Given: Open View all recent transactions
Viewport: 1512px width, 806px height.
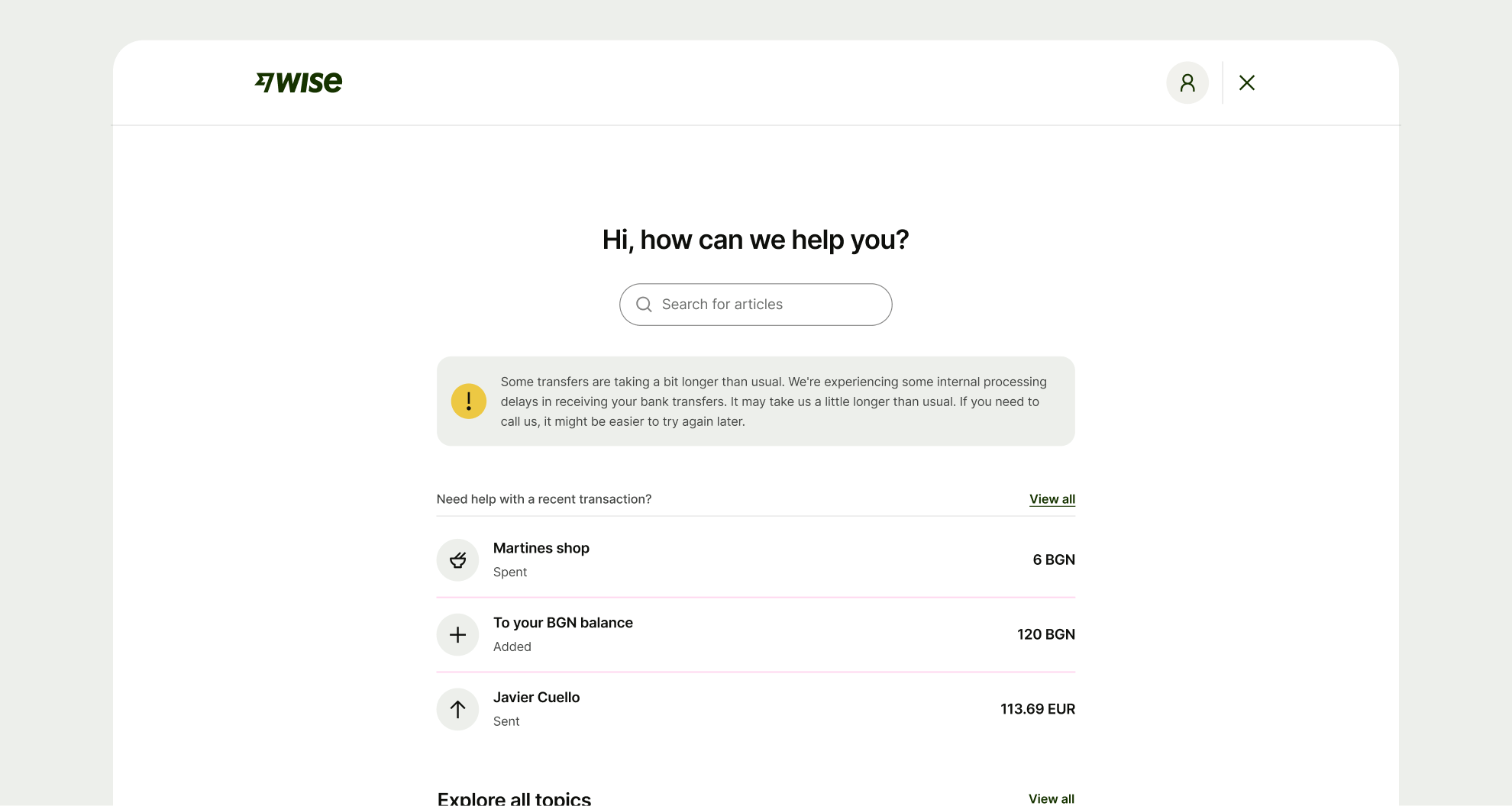Looking at the screenshot, I should coord(1052,499).
